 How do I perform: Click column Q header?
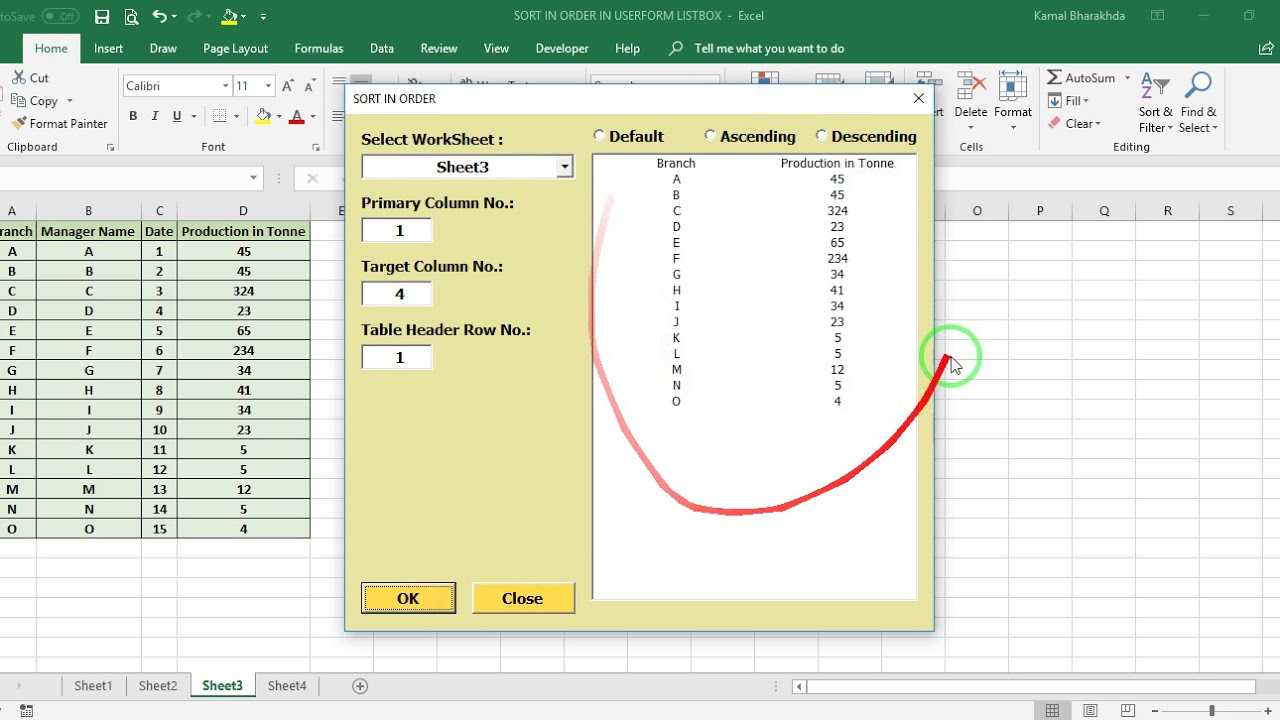1104,211
